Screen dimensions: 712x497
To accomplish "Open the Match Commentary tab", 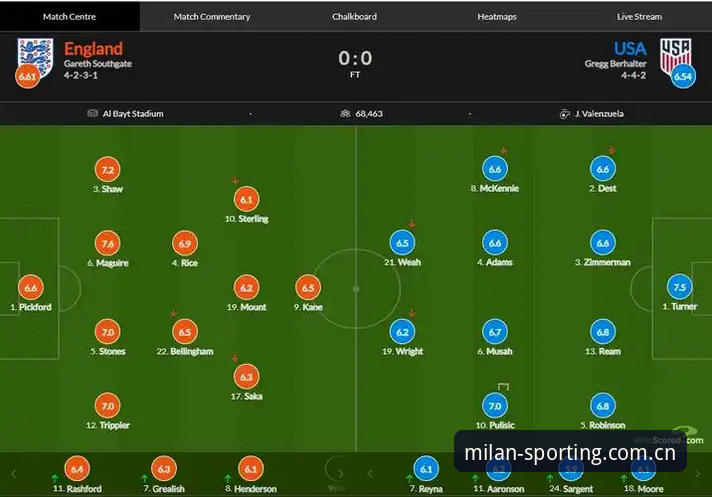I will coord(212,16).
